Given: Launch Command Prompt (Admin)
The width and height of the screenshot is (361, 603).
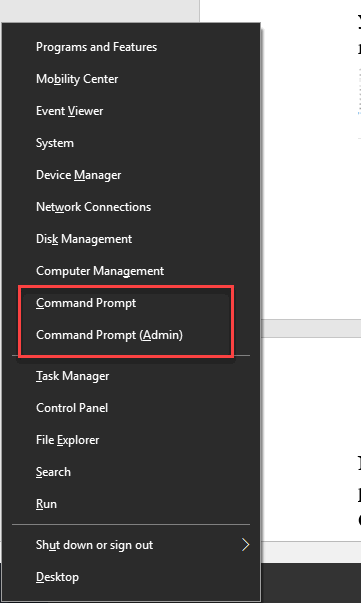Looking at the screenshot, I should pos(131,335).
